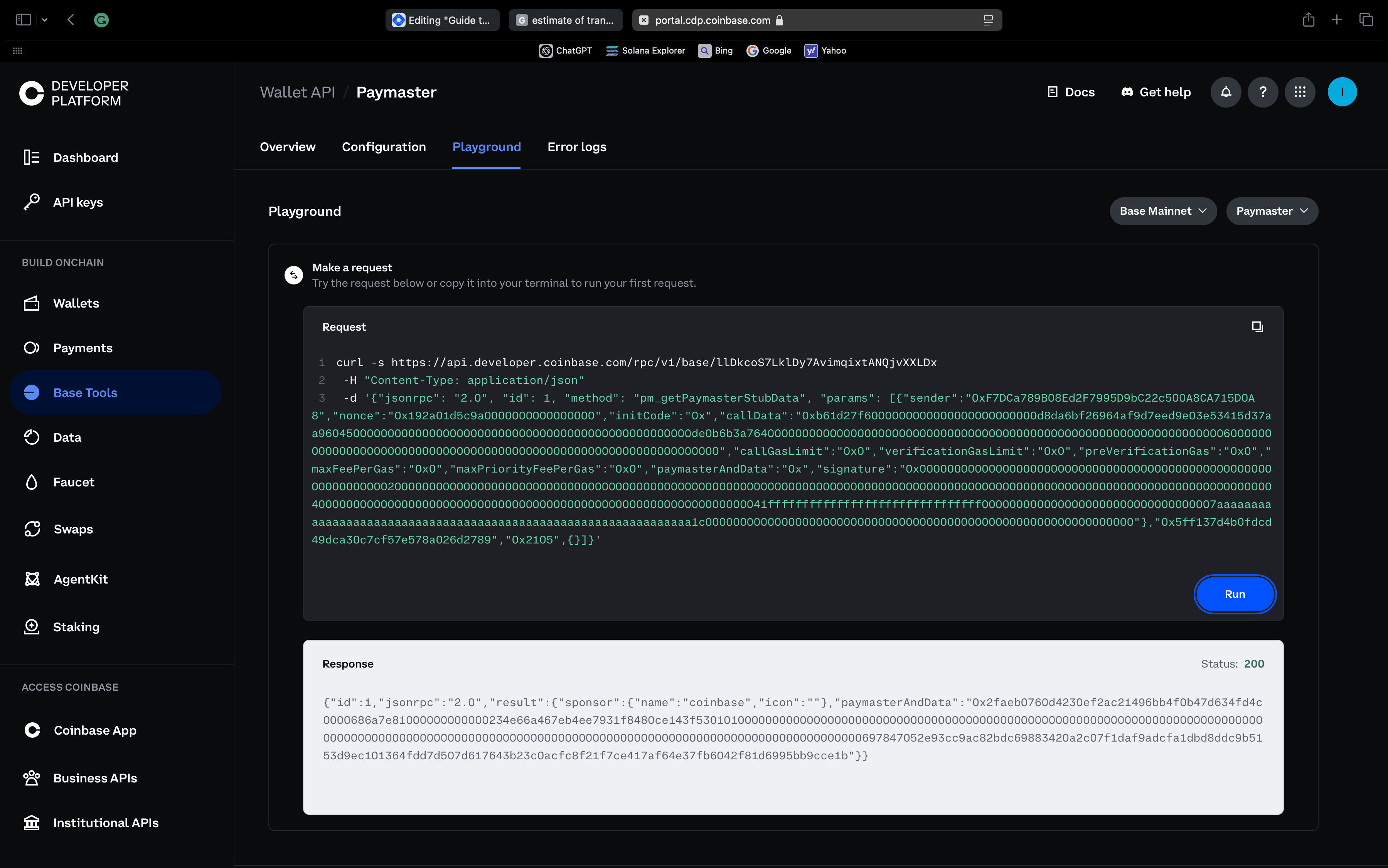The height and width of the screenshot is (868, 1388).
Task: Click the question mark help icon
Action: 1263,92
